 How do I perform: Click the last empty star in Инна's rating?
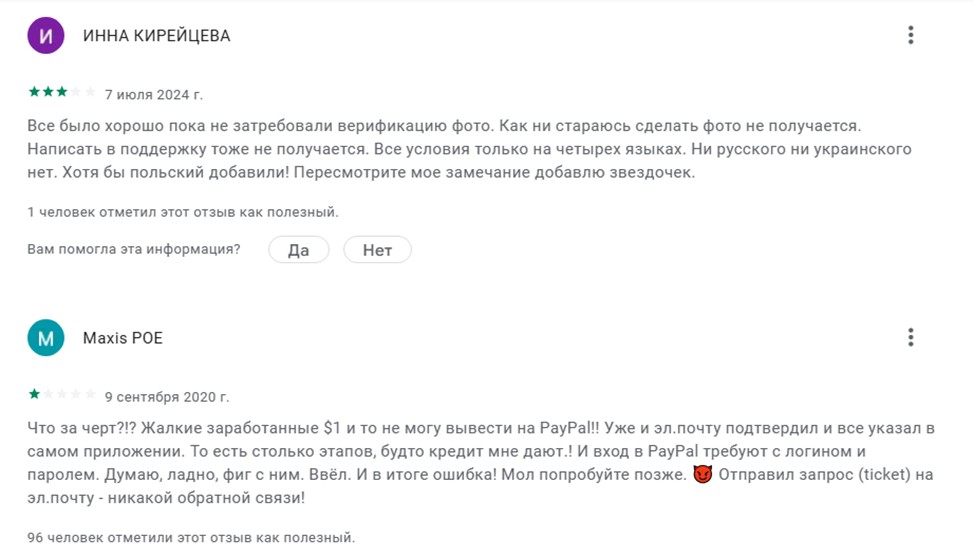[x=90, y=93]
